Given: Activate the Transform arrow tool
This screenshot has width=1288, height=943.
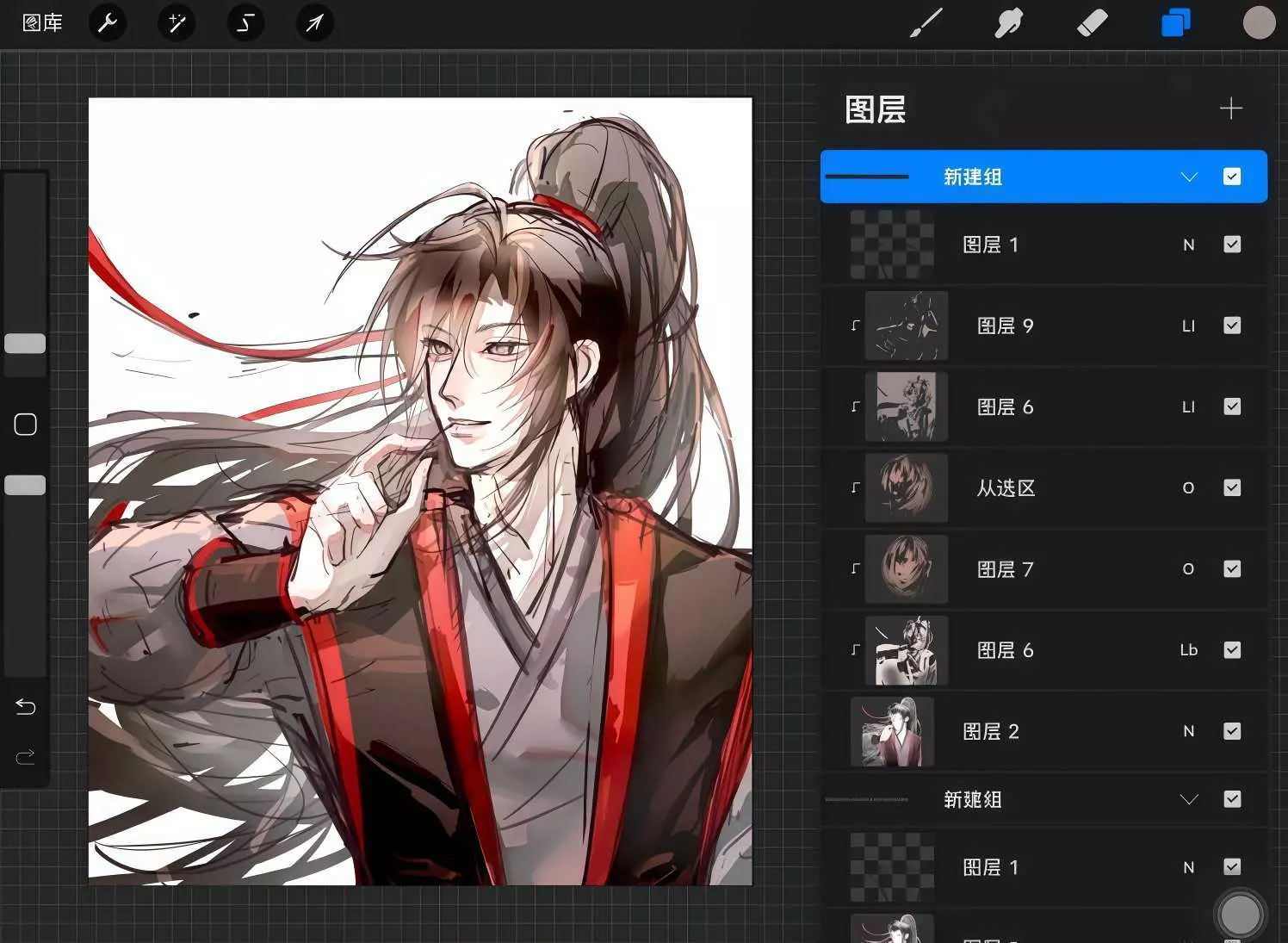Looking at the screenshot, I should click(x=314, y=23).
